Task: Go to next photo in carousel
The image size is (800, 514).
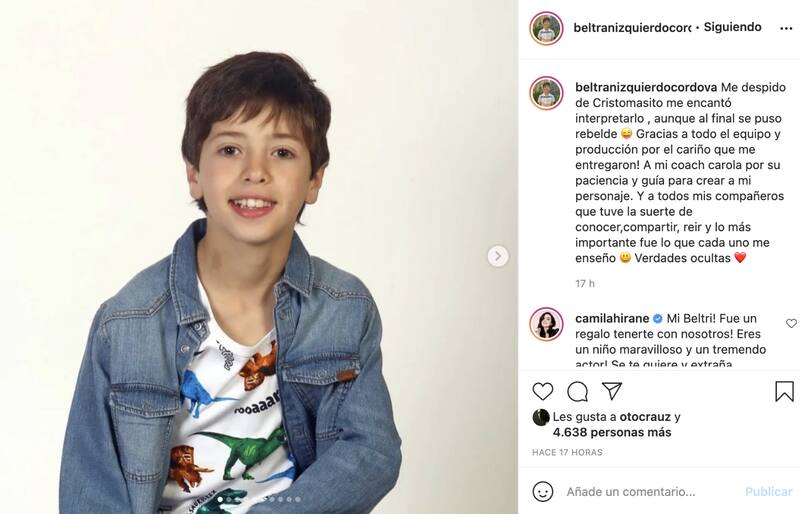Action: point(498,256)
